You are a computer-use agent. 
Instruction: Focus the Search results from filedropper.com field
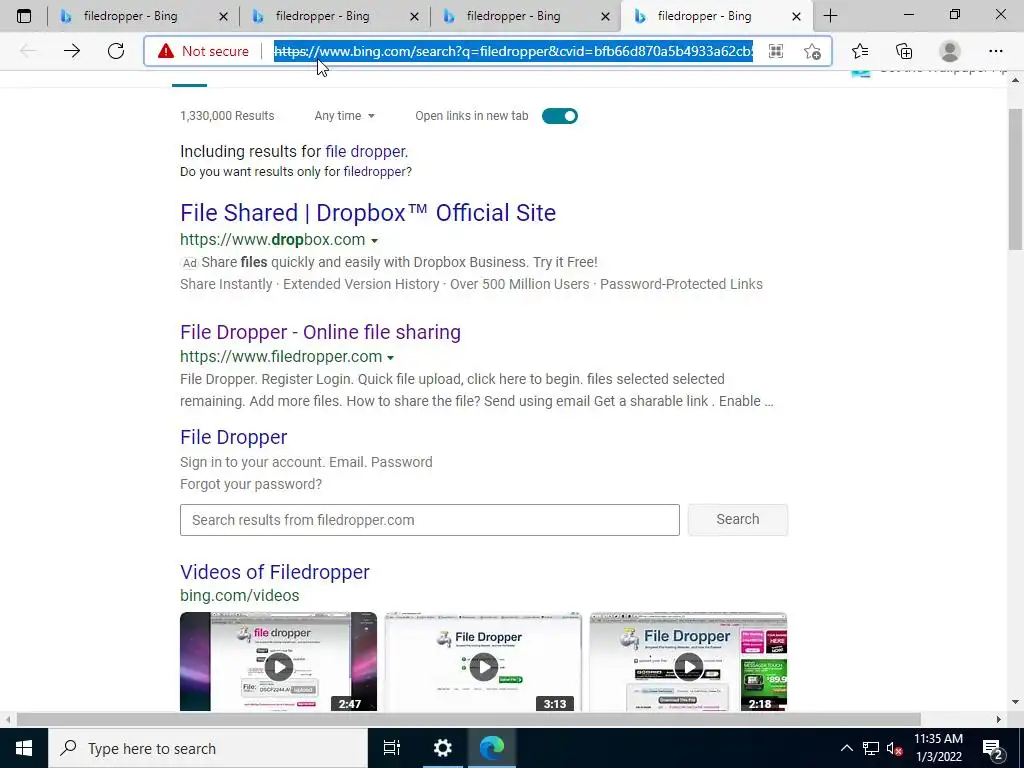pyautogui.click(x=430, y=520)
